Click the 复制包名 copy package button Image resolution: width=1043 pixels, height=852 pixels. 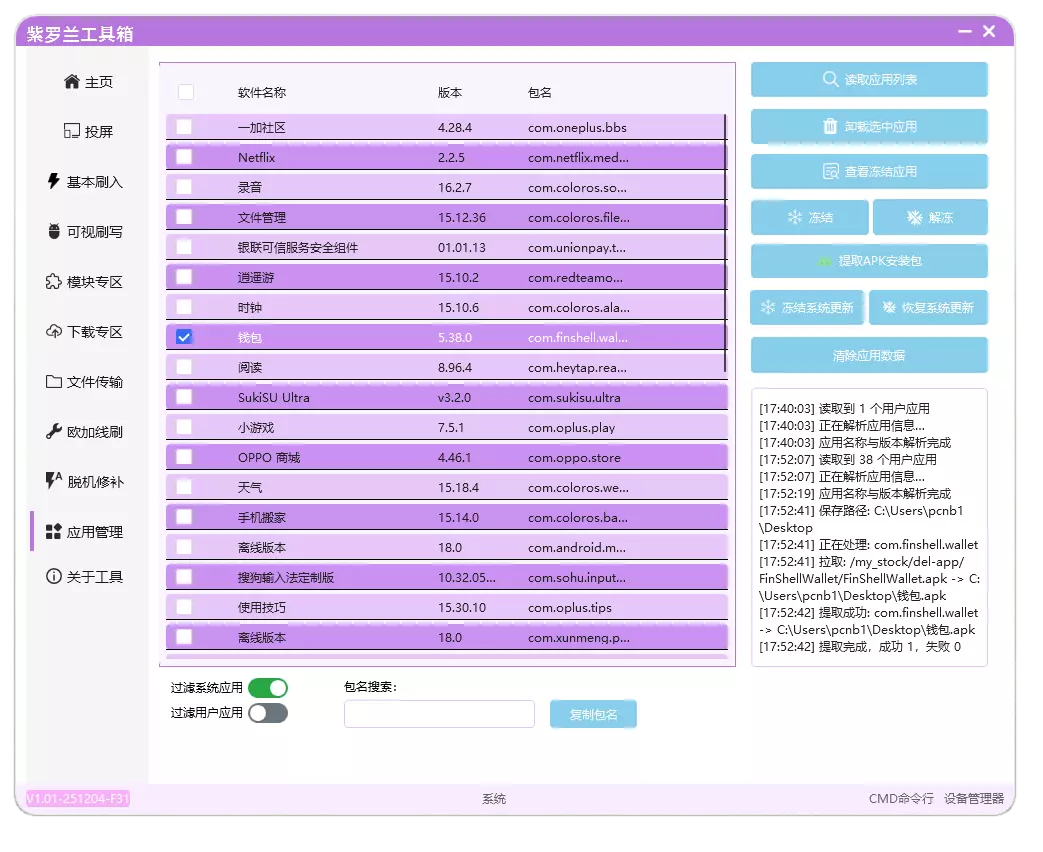pos(592,713)
